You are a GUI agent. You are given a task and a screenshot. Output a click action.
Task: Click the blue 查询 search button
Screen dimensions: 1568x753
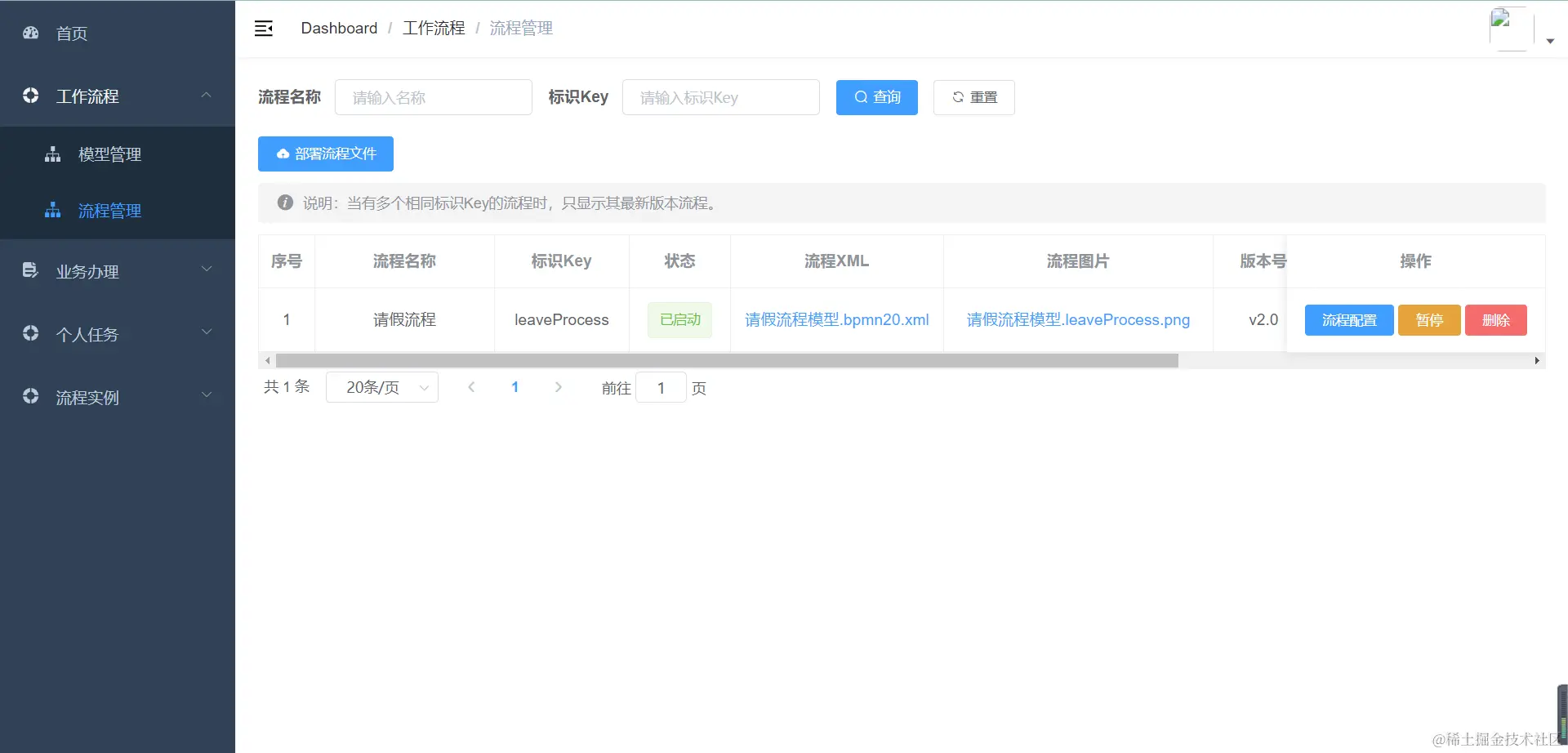pos(877,97)
